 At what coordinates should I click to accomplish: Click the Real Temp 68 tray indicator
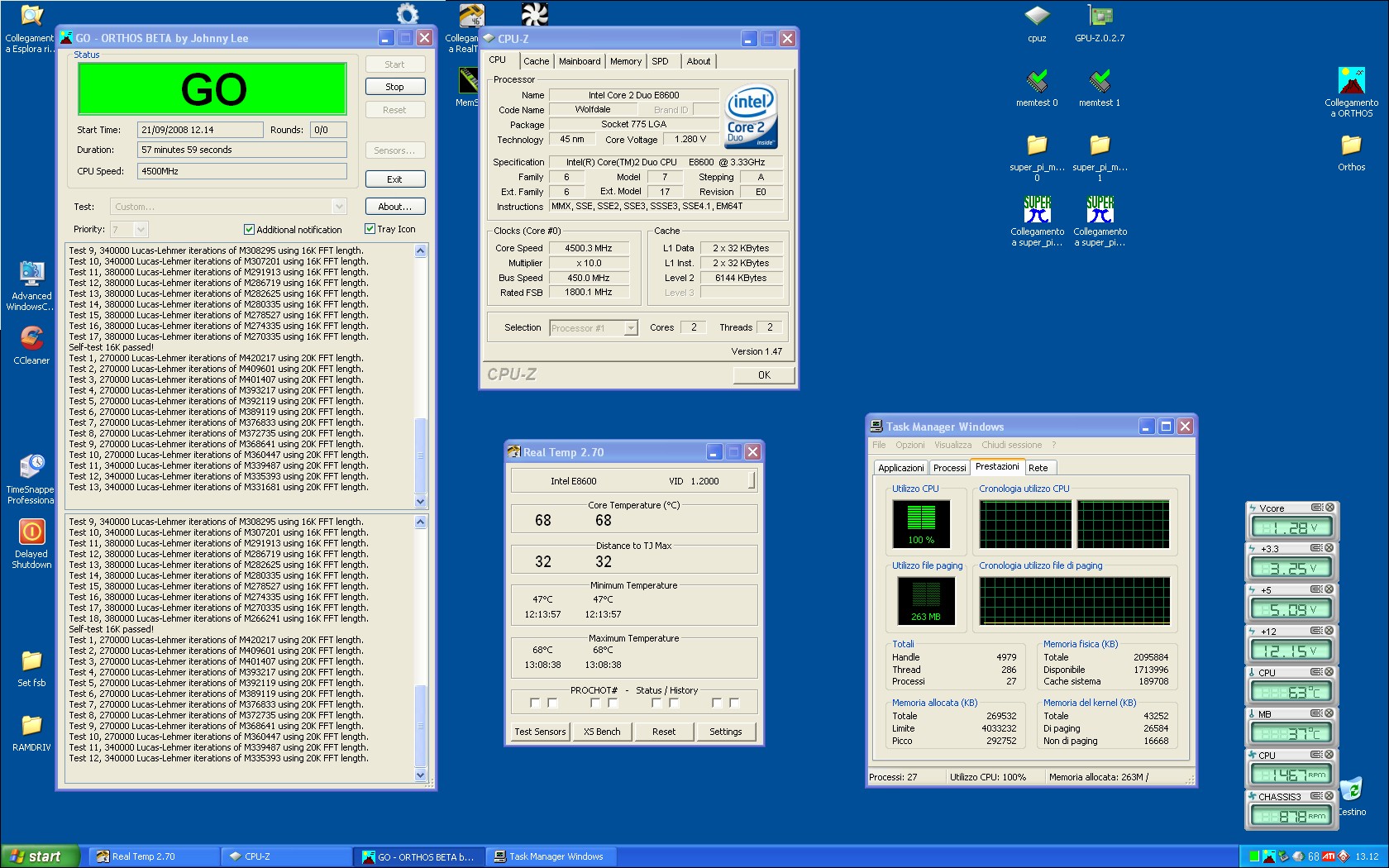(x=1313, y=856)
